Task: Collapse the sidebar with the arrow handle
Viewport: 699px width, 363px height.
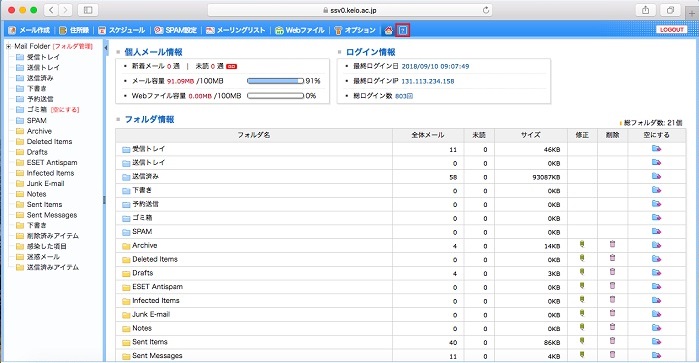Action: pos(106,47)
